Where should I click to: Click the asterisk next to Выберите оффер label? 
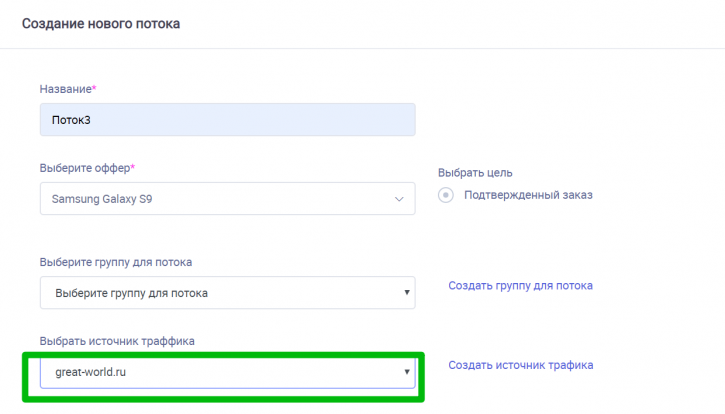(x=133, y=167)
